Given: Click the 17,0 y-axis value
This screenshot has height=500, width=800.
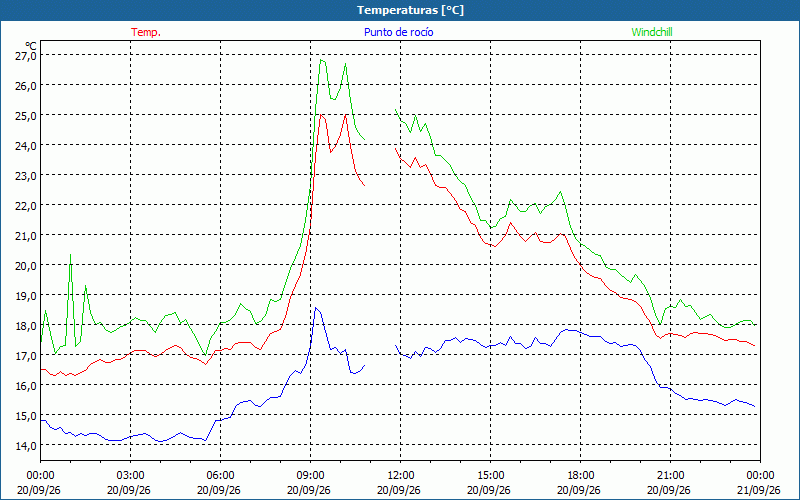Looking at the screenshot, I should [x=26, y=356].
